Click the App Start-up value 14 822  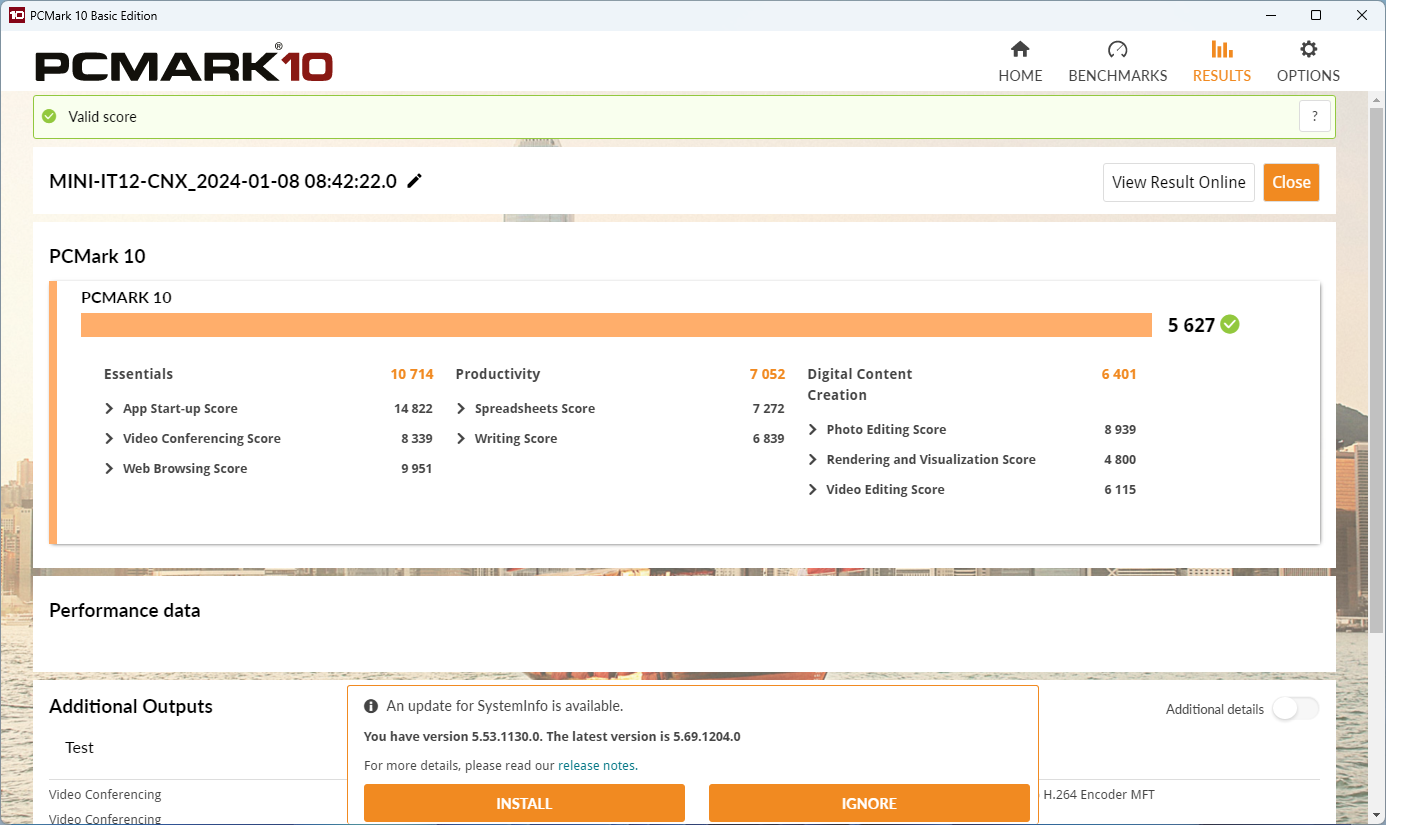[413, 409]
